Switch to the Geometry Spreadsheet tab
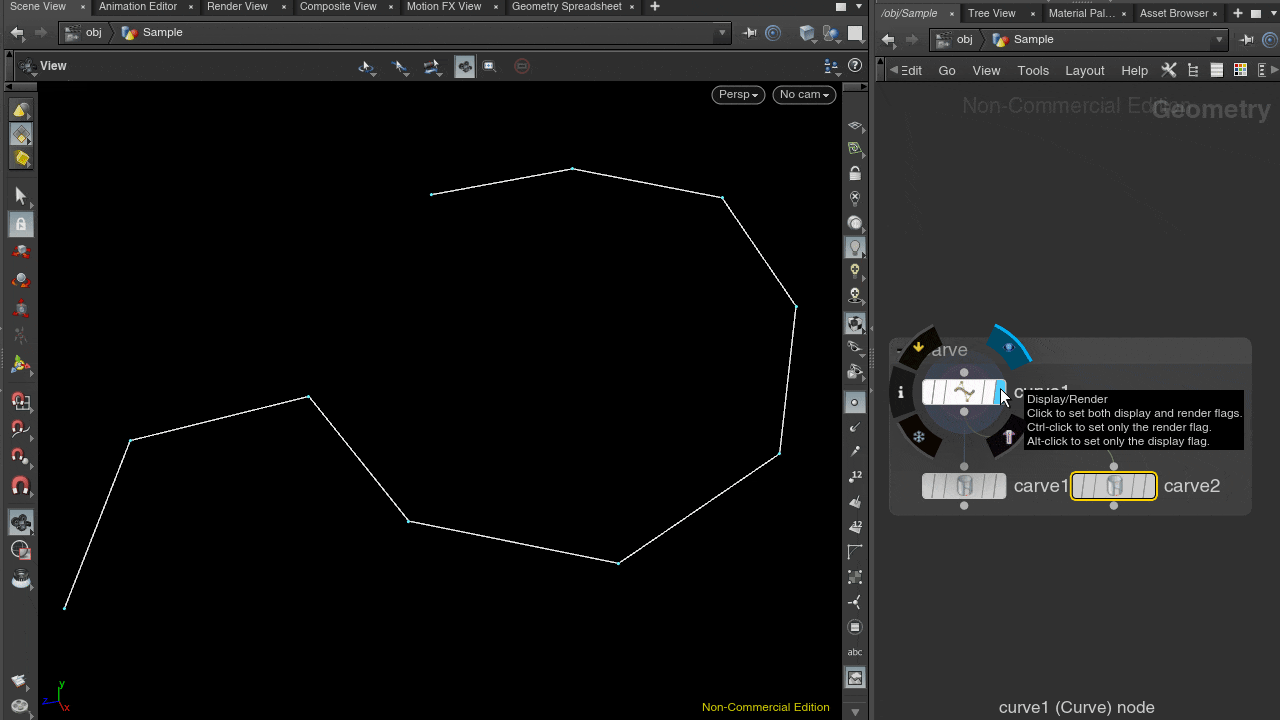The height and width of the screenshot is (720, 1280). point(566,7)
